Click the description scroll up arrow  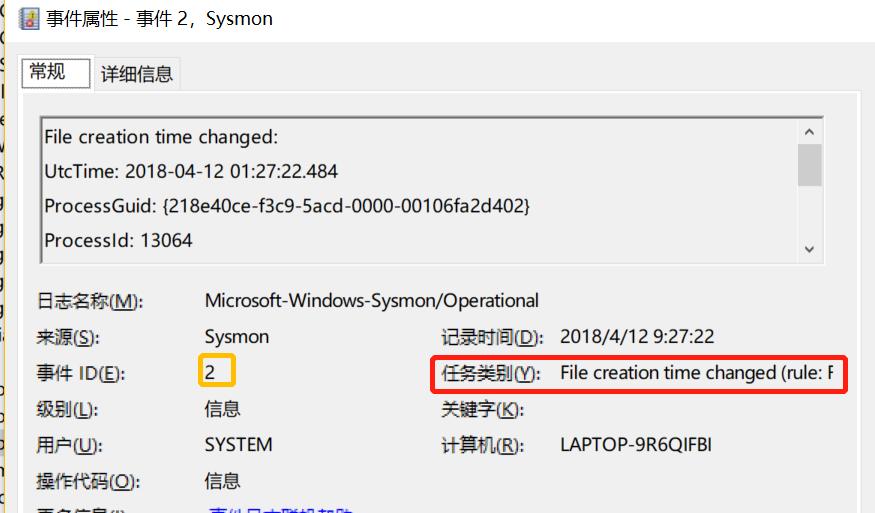pos(809,132)
